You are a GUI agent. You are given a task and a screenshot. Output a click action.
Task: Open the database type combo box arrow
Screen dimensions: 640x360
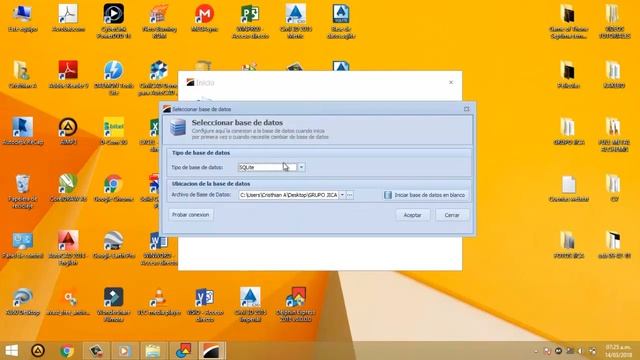pos(301,167)
